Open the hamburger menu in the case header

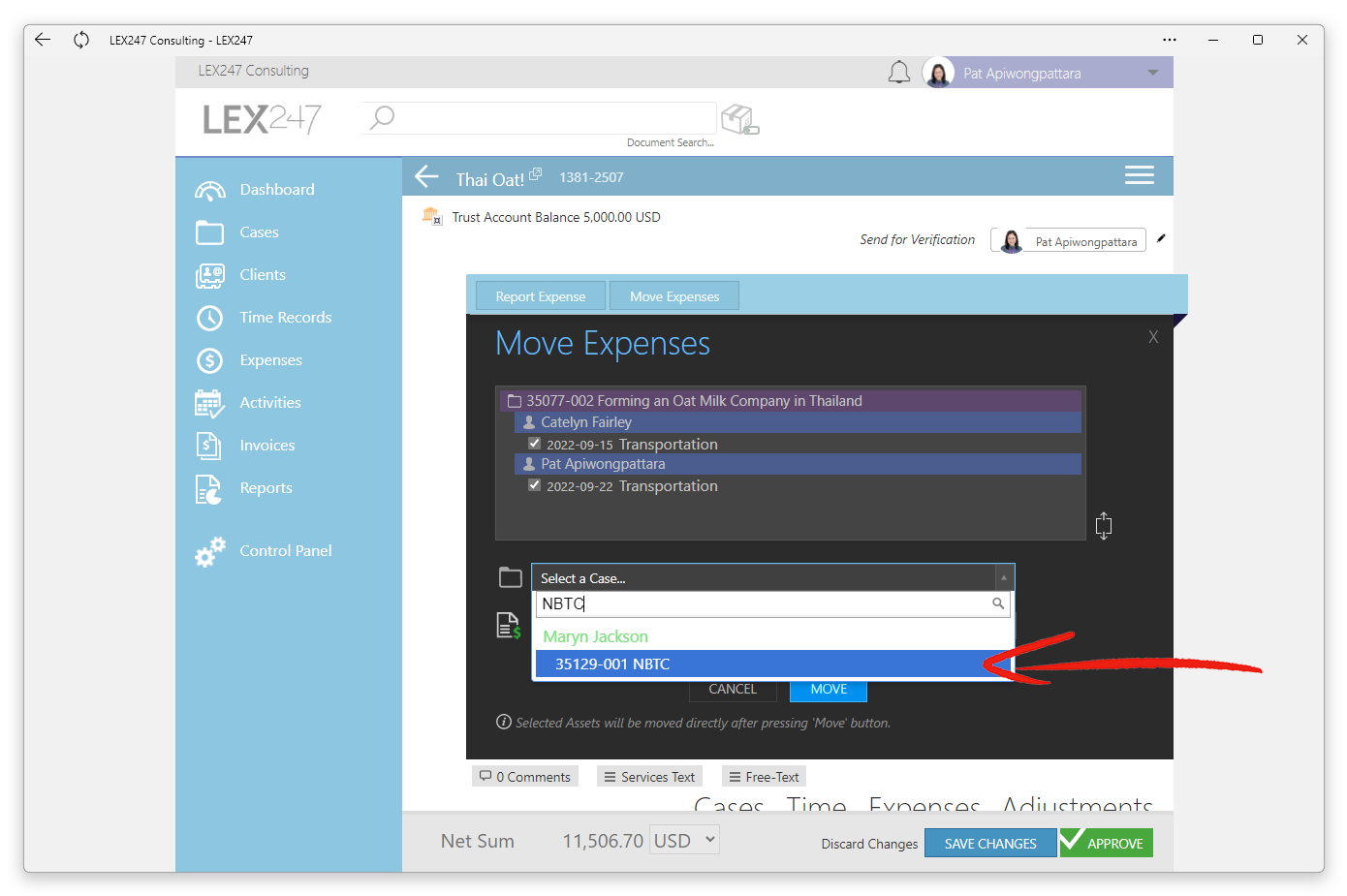click(1139, 175)
